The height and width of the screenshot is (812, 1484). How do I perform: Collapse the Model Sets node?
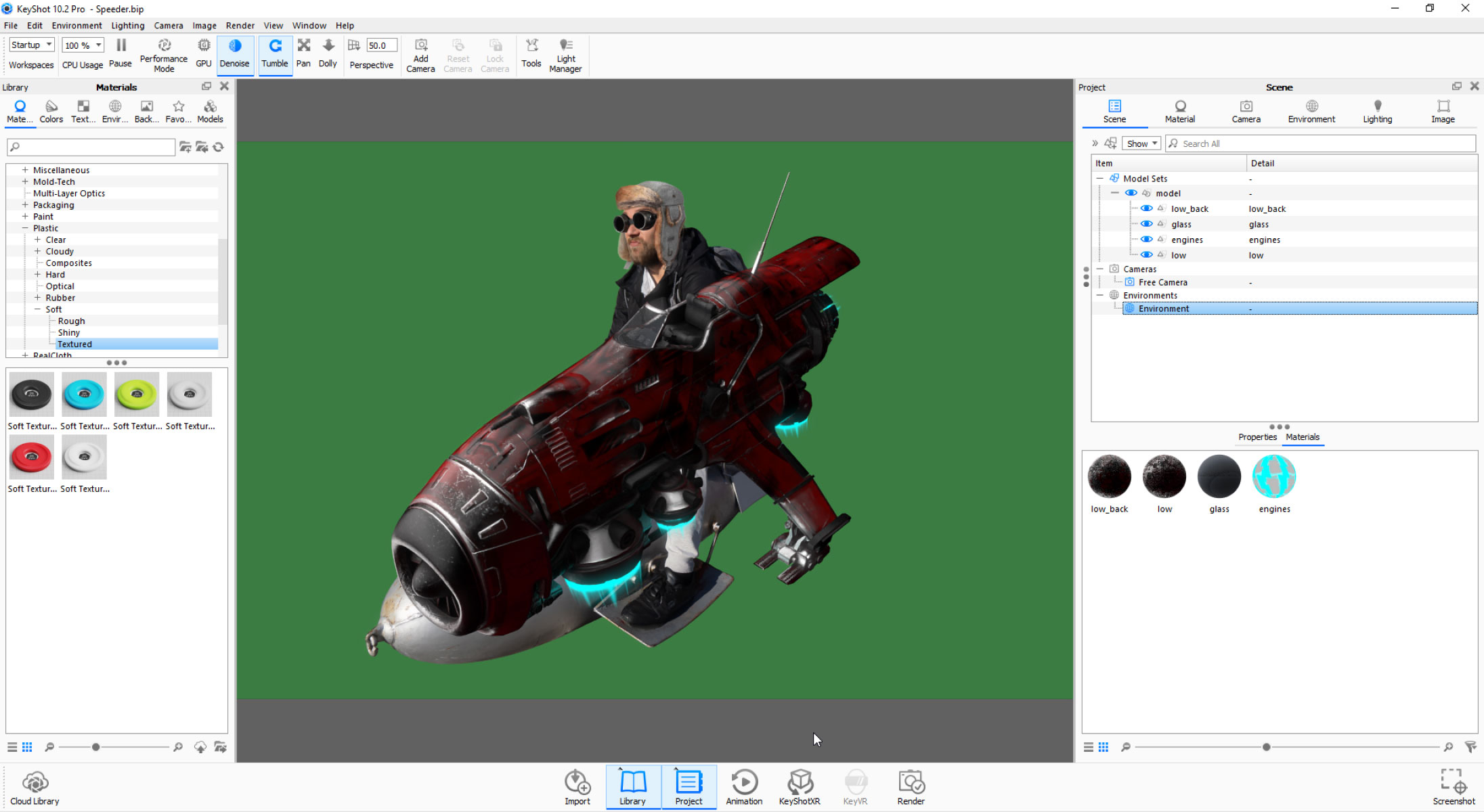click(1100, 179)
